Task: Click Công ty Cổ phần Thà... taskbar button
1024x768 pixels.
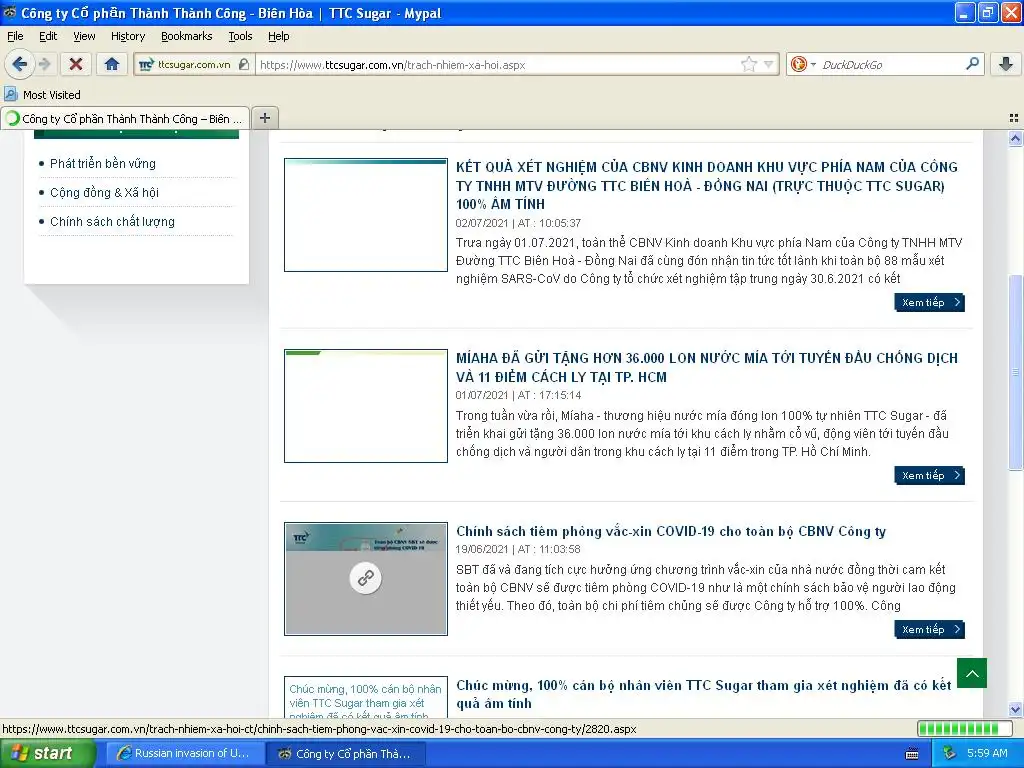Action: pyautogui.click(x=345, y=754)
